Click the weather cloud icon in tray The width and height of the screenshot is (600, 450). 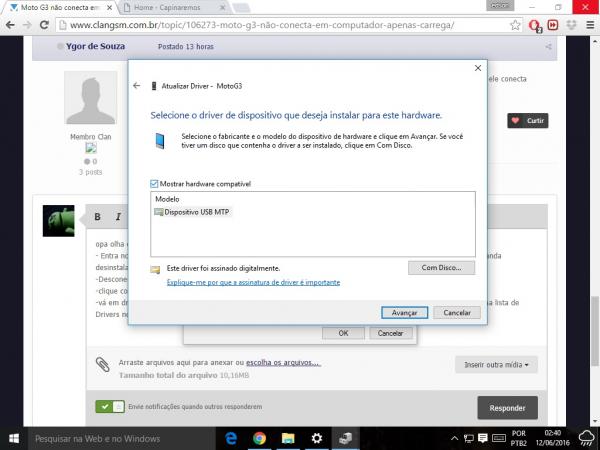586,439
